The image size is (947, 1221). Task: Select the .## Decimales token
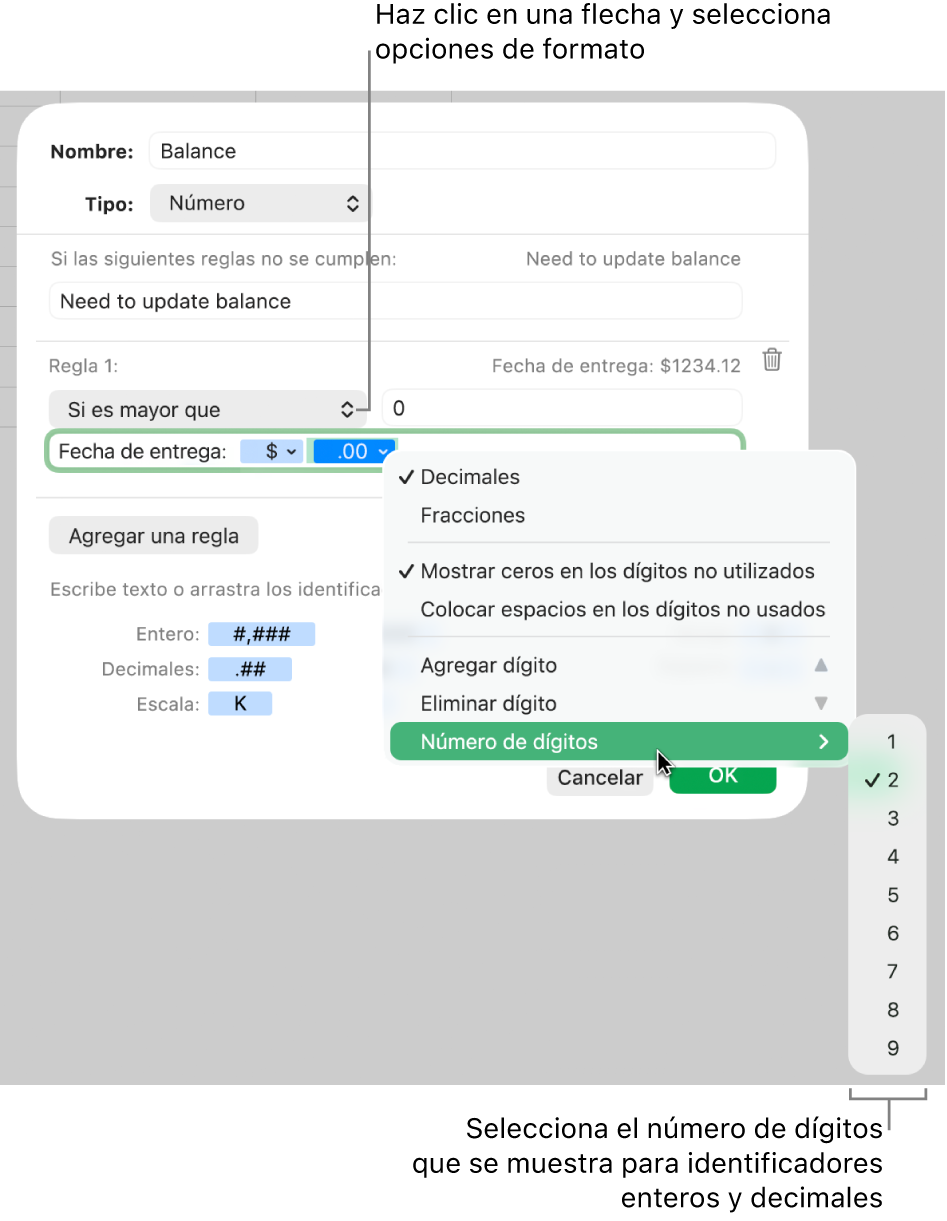[251, 668]
